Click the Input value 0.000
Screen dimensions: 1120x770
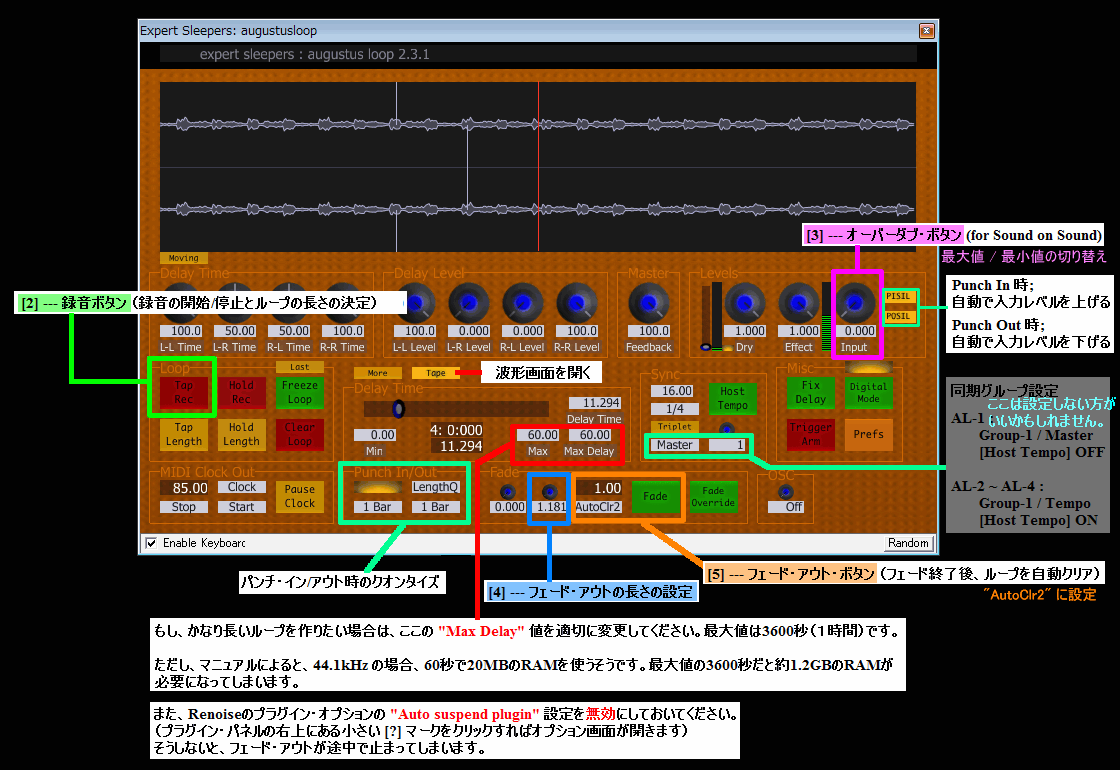pyautogui.click(x=855, y=331)
